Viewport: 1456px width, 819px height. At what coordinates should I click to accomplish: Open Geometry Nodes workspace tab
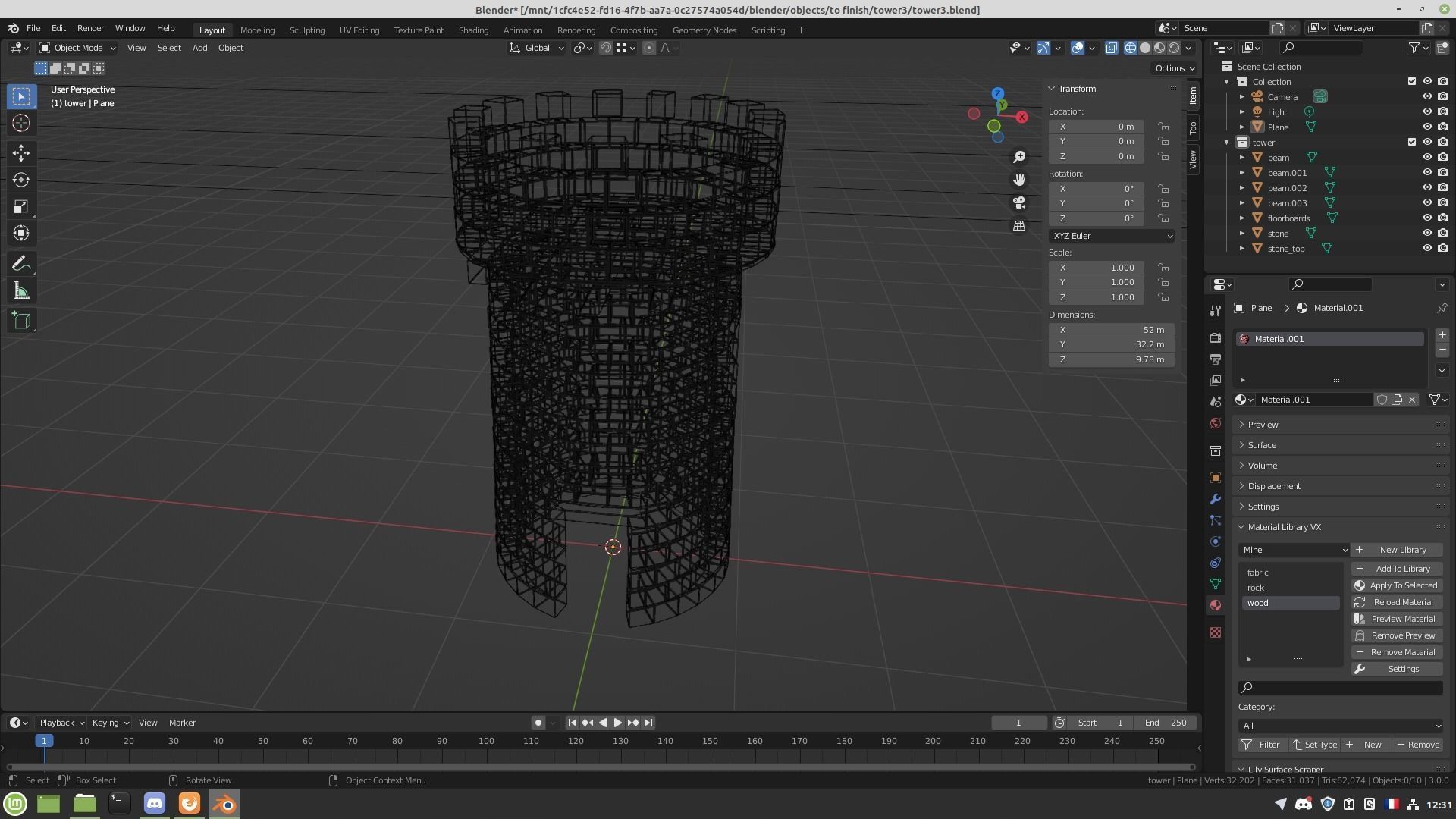pyautogui.click(x=704, y=30)
